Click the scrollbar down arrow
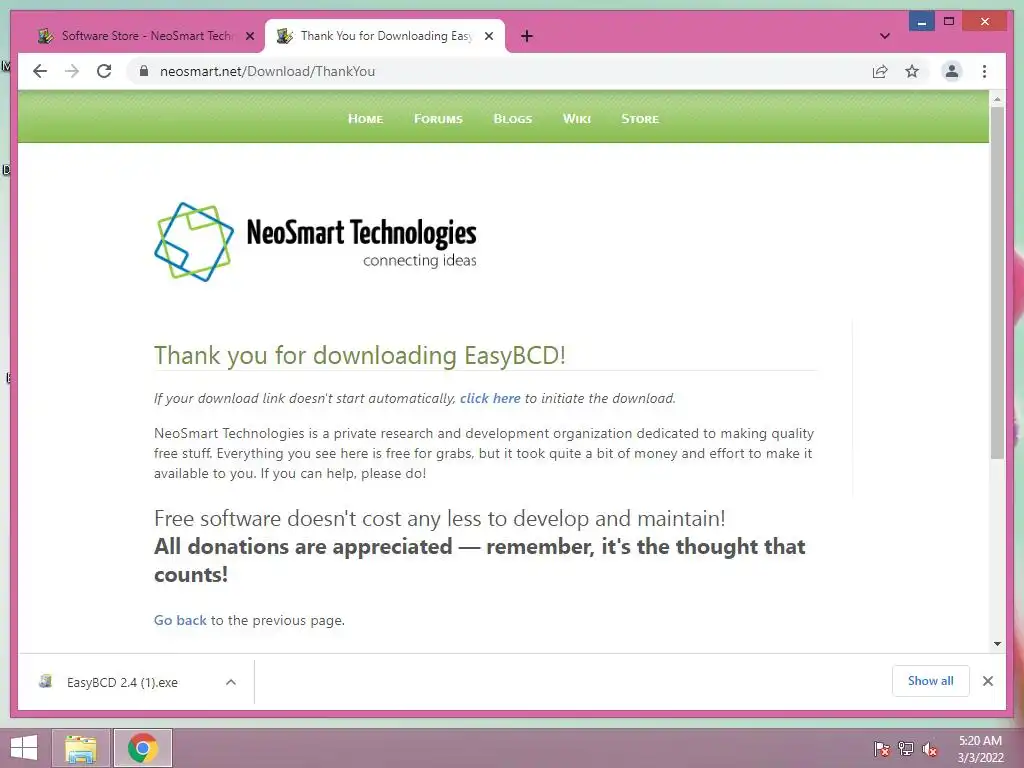 point(997,644)
